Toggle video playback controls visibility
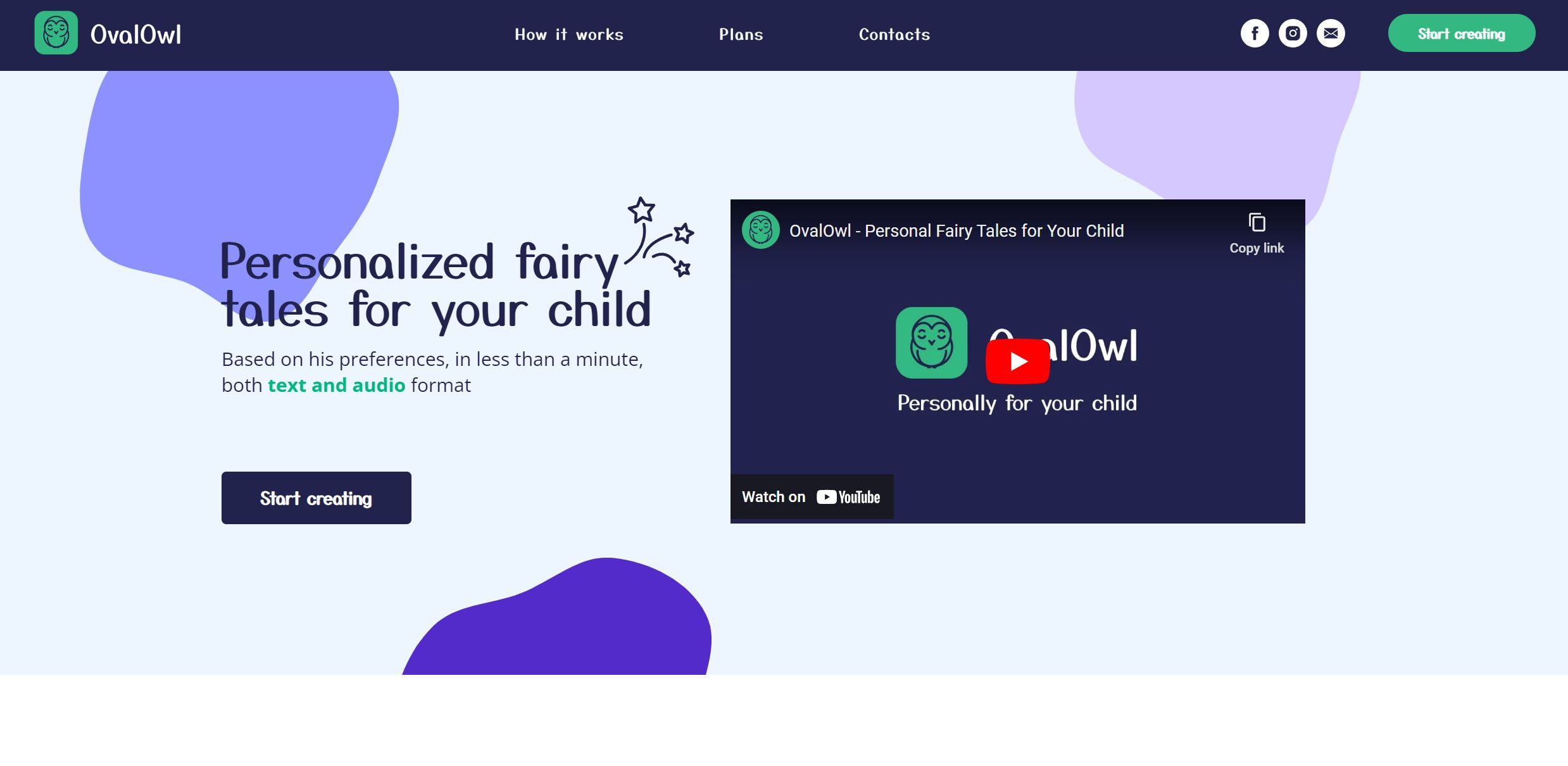 1018,361
